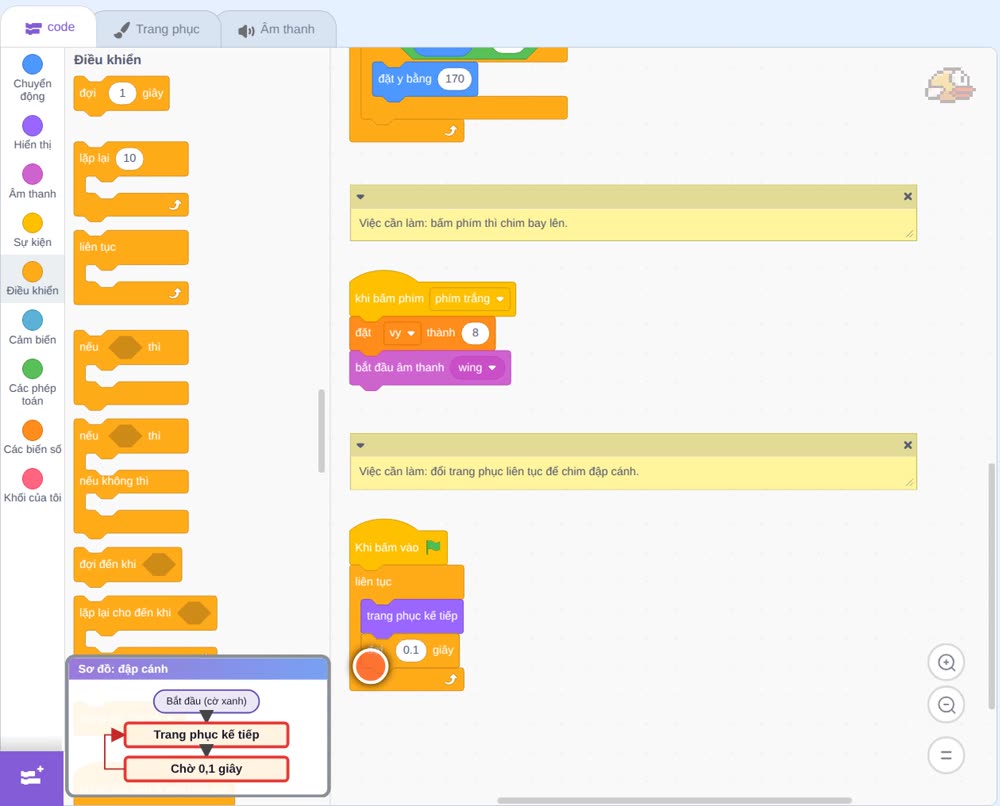1000x806 pixels.
Task: Click the workspace horizontal scrollbar
Action: point(674,800)
